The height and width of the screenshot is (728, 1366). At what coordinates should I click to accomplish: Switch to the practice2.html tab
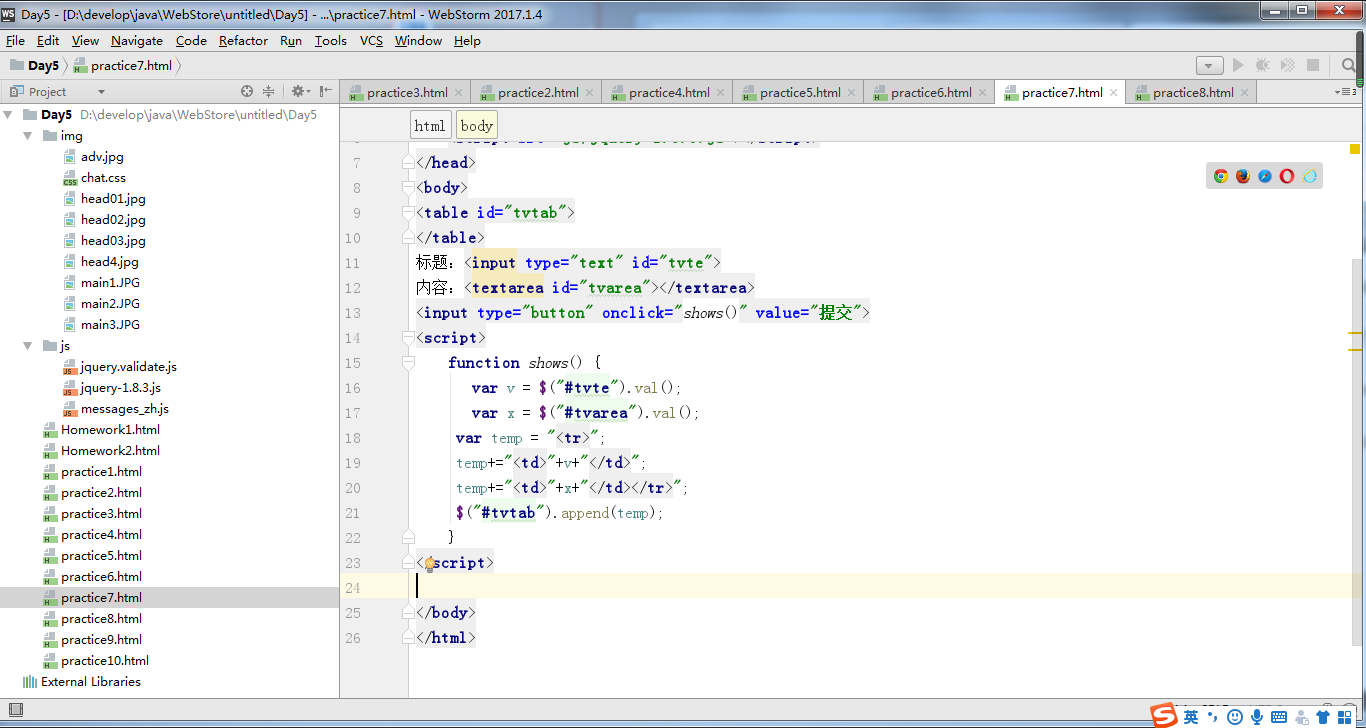[x=538, y=93]
